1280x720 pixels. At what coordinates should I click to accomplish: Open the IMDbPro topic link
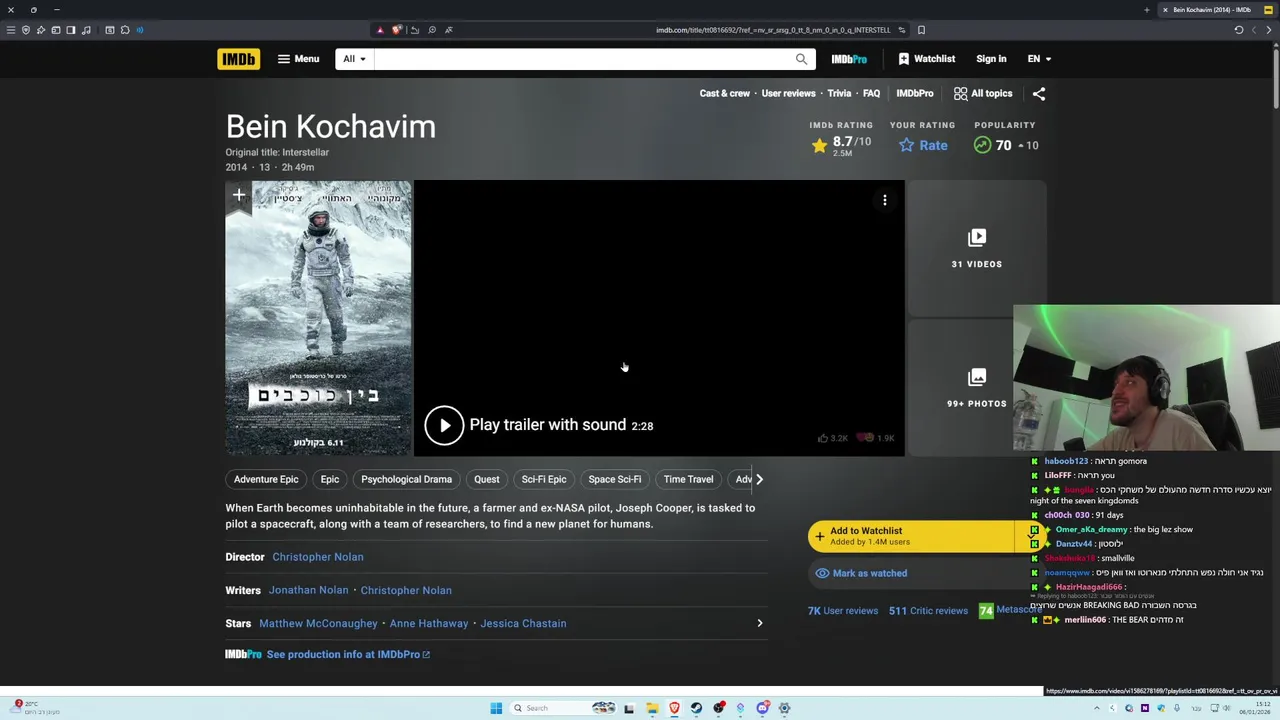pyautogui.click(x=914, y=93)
